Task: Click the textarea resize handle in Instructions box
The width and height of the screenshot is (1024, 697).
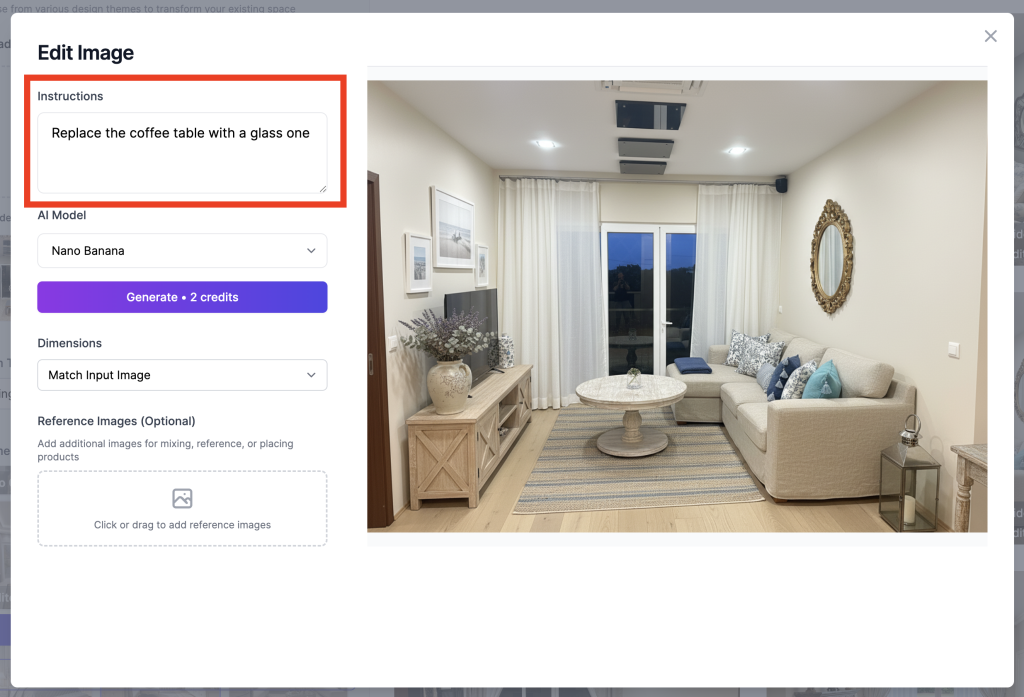Action: point(323,188)
